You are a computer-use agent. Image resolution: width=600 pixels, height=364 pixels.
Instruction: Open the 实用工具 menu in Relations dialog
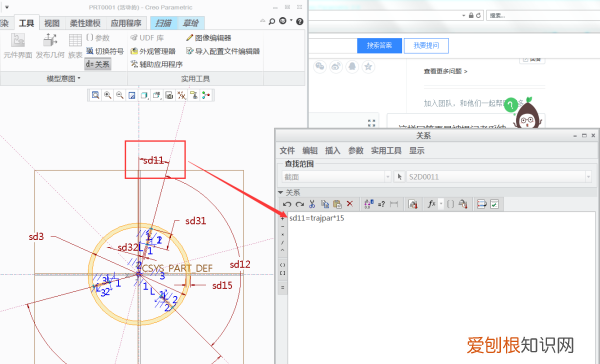coord(386,150)
